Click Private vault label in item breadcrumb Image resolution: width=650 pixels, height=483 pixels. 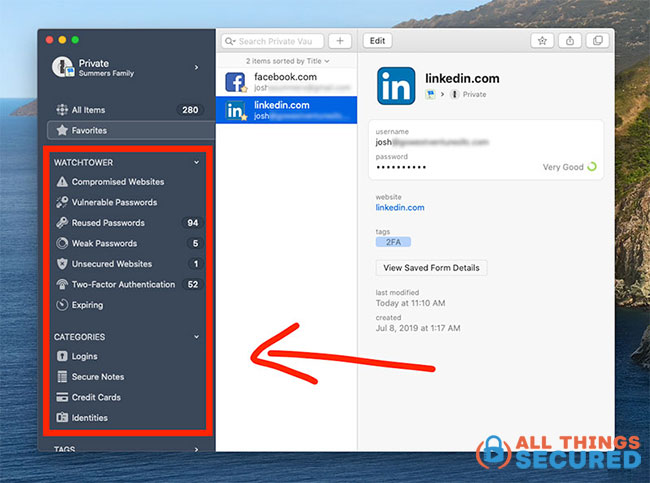(x=474, y=95)
